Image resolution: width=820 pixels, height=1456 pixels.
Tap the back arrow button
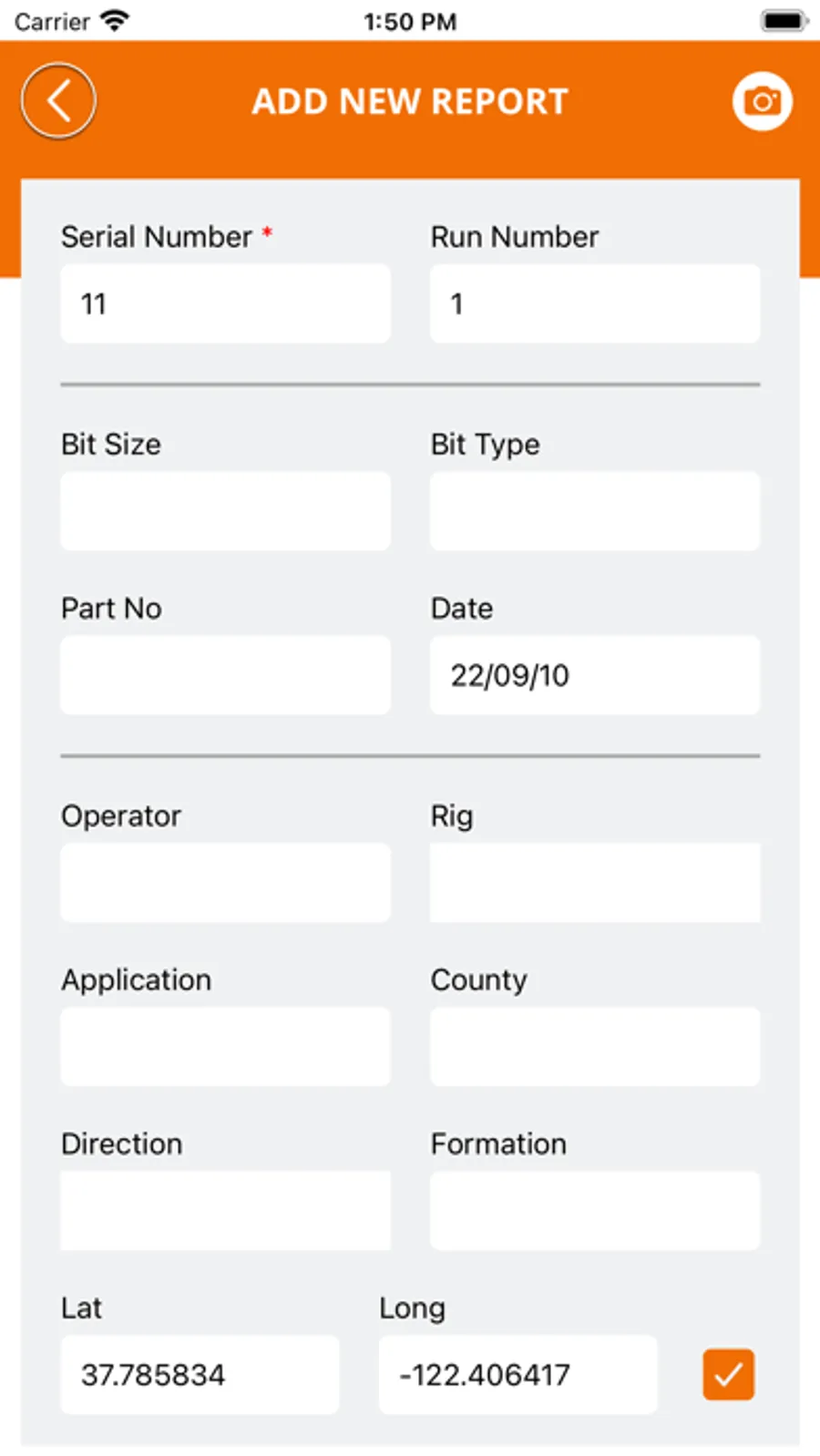tap(58, 101)
